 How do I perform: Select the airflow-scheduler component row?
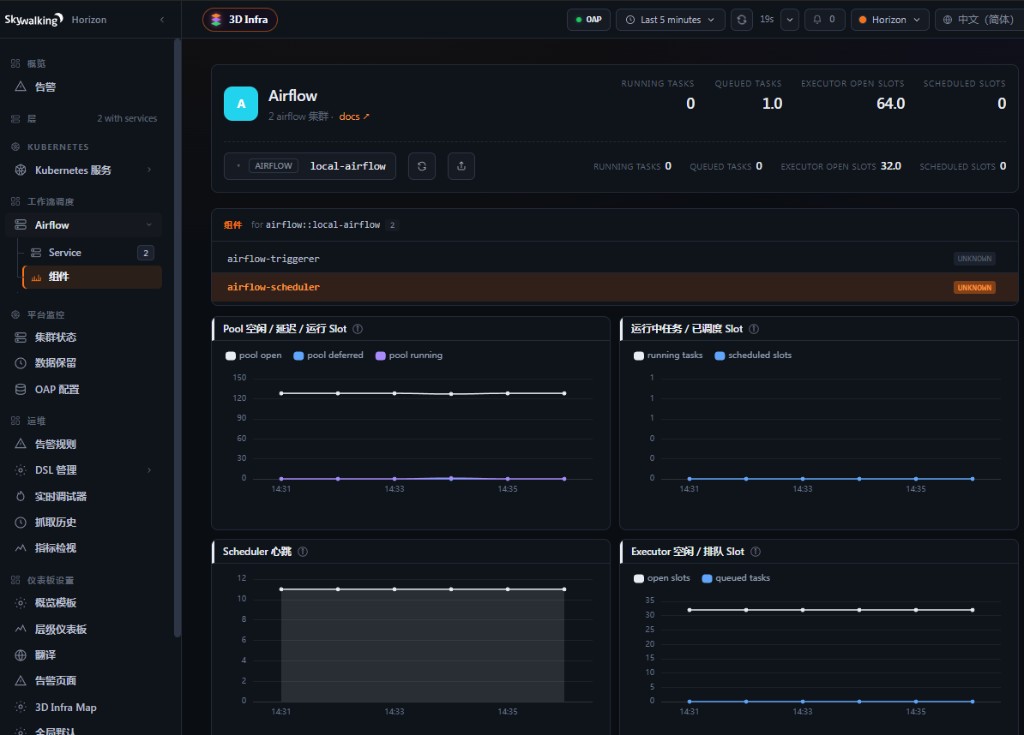615,287
